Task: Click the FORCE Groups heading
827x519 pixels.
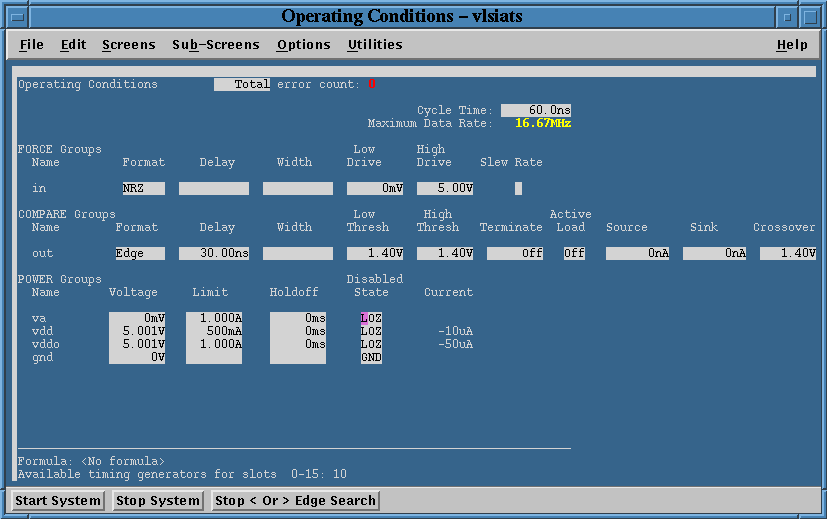Action: point(60,149)
